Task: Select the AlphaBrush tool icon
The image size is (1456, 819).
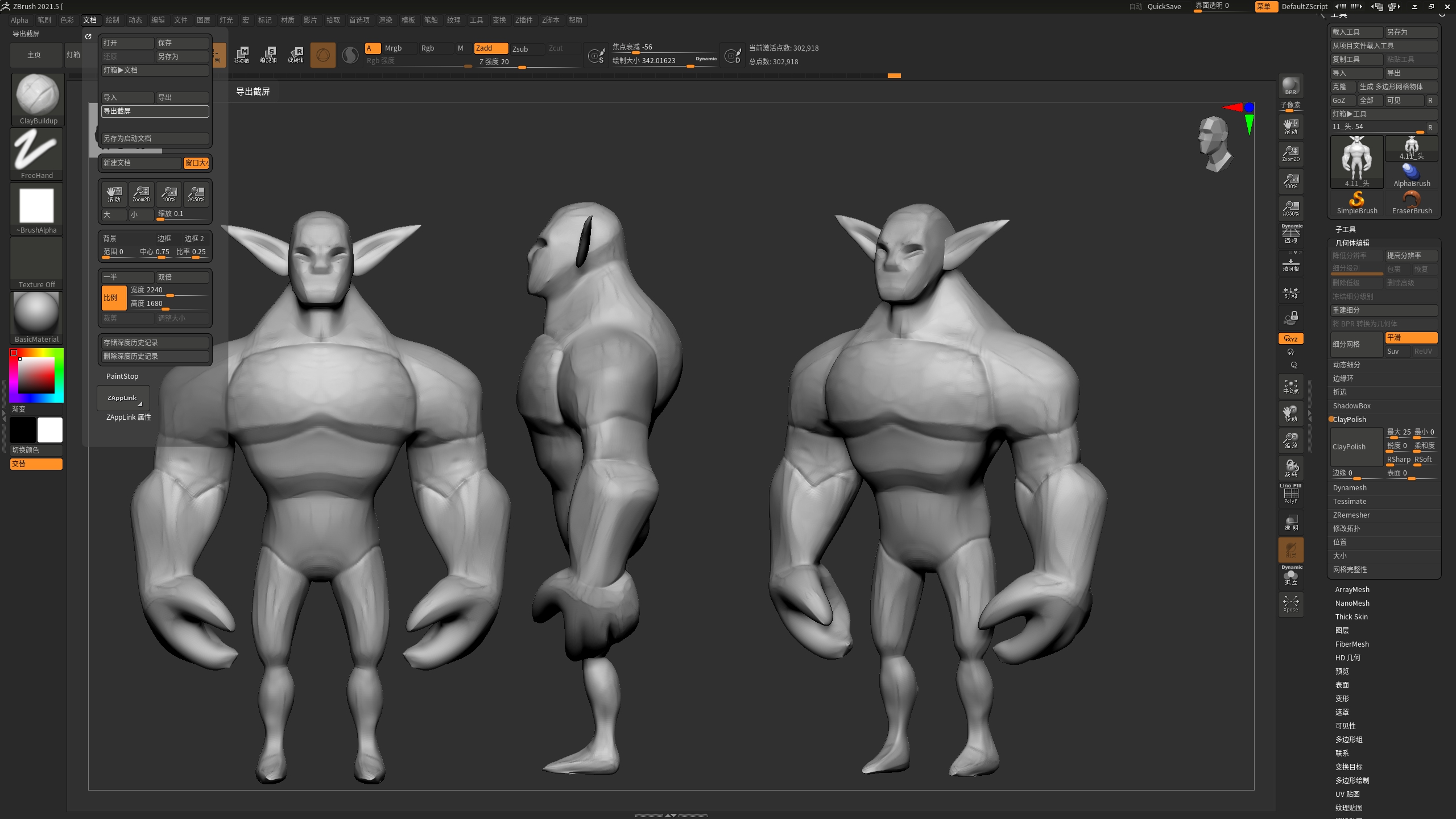Action: 1412,175
